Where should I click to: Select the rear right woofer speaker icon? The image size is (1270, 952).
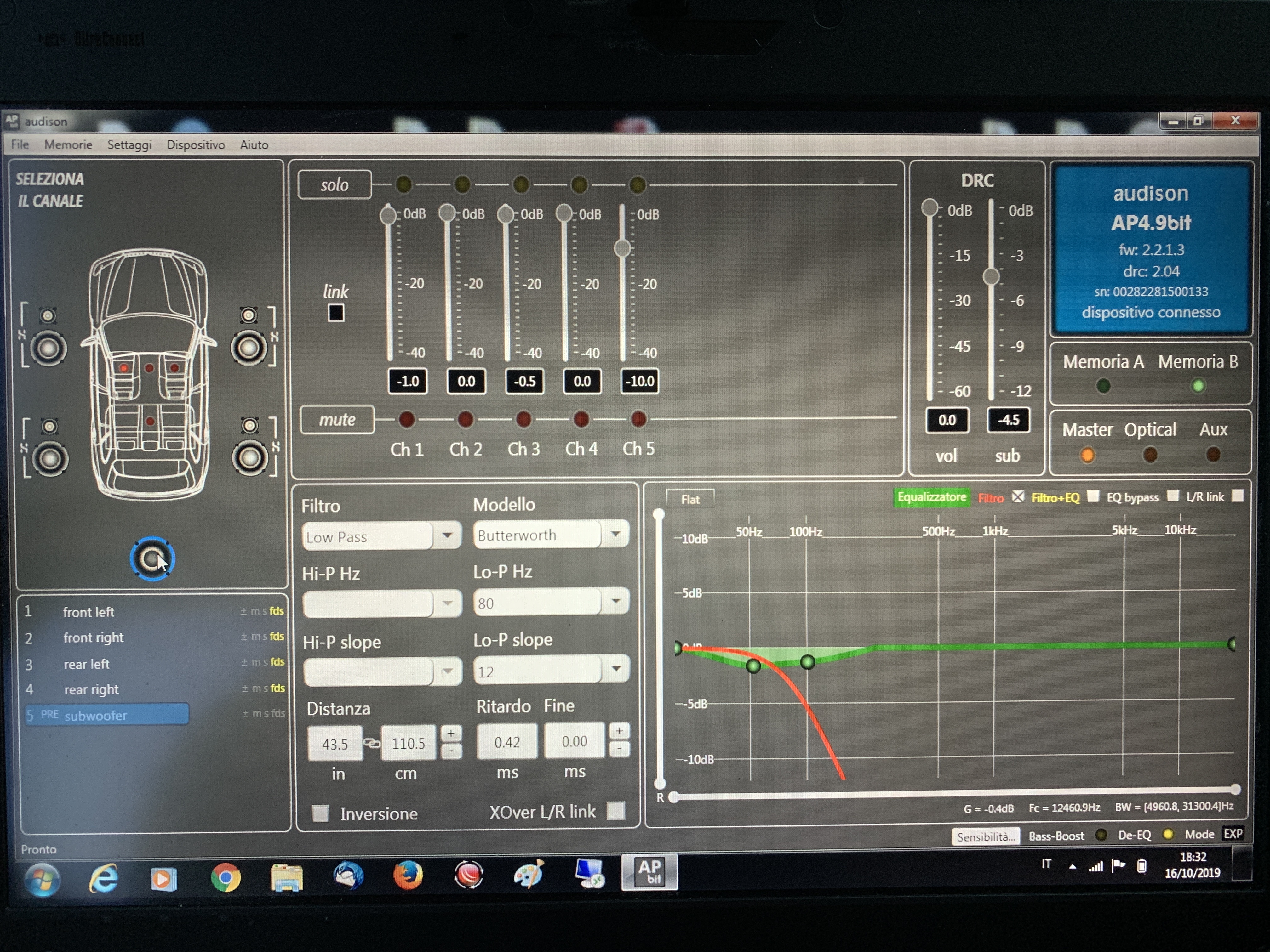[250, 457]
